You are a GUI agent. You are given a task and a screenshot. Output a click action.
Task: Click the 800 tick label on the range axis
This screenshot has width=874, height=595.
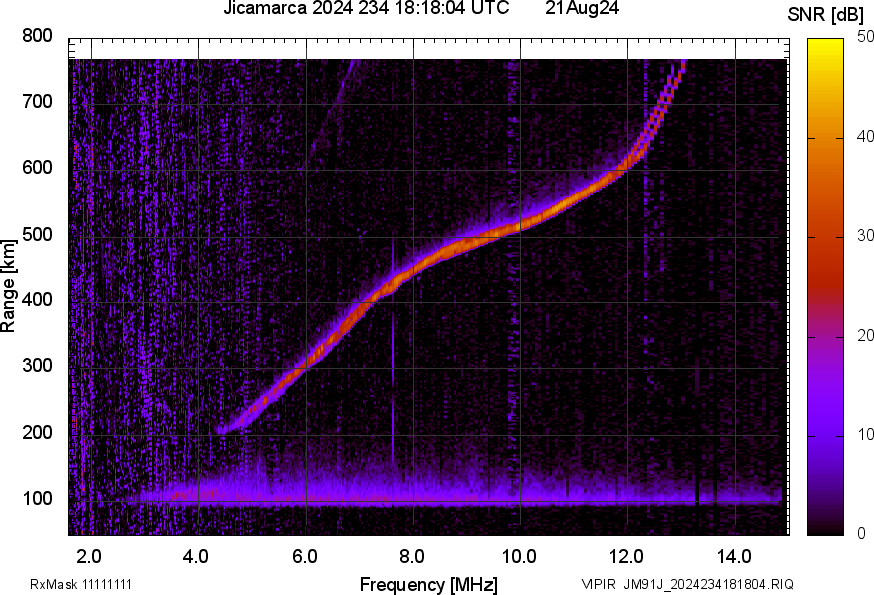pyautogui.click(x=37, y=36)
